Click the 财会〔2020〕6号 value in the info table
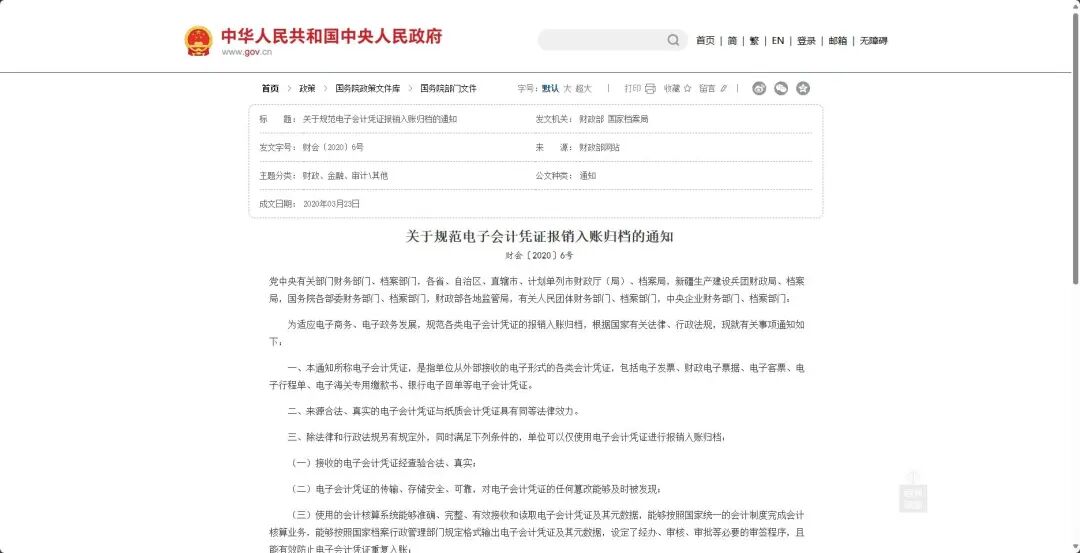 click(x=333, y=147)
